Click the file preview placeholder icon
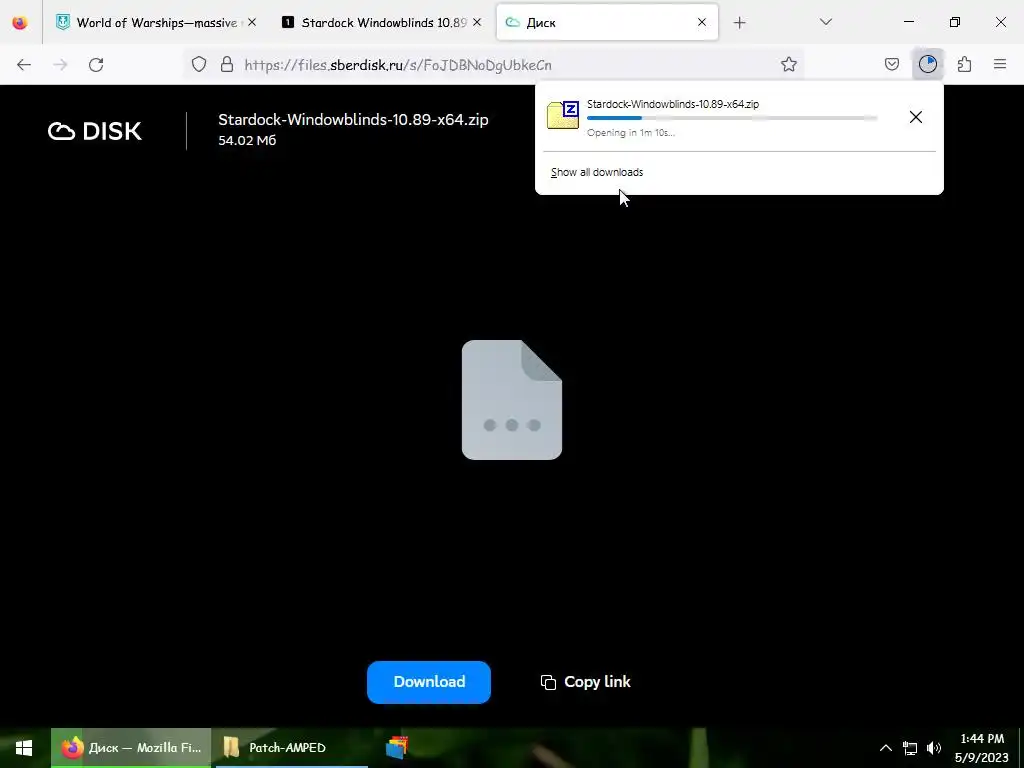This screenshot has width=1024, height=768. [512, 400]
